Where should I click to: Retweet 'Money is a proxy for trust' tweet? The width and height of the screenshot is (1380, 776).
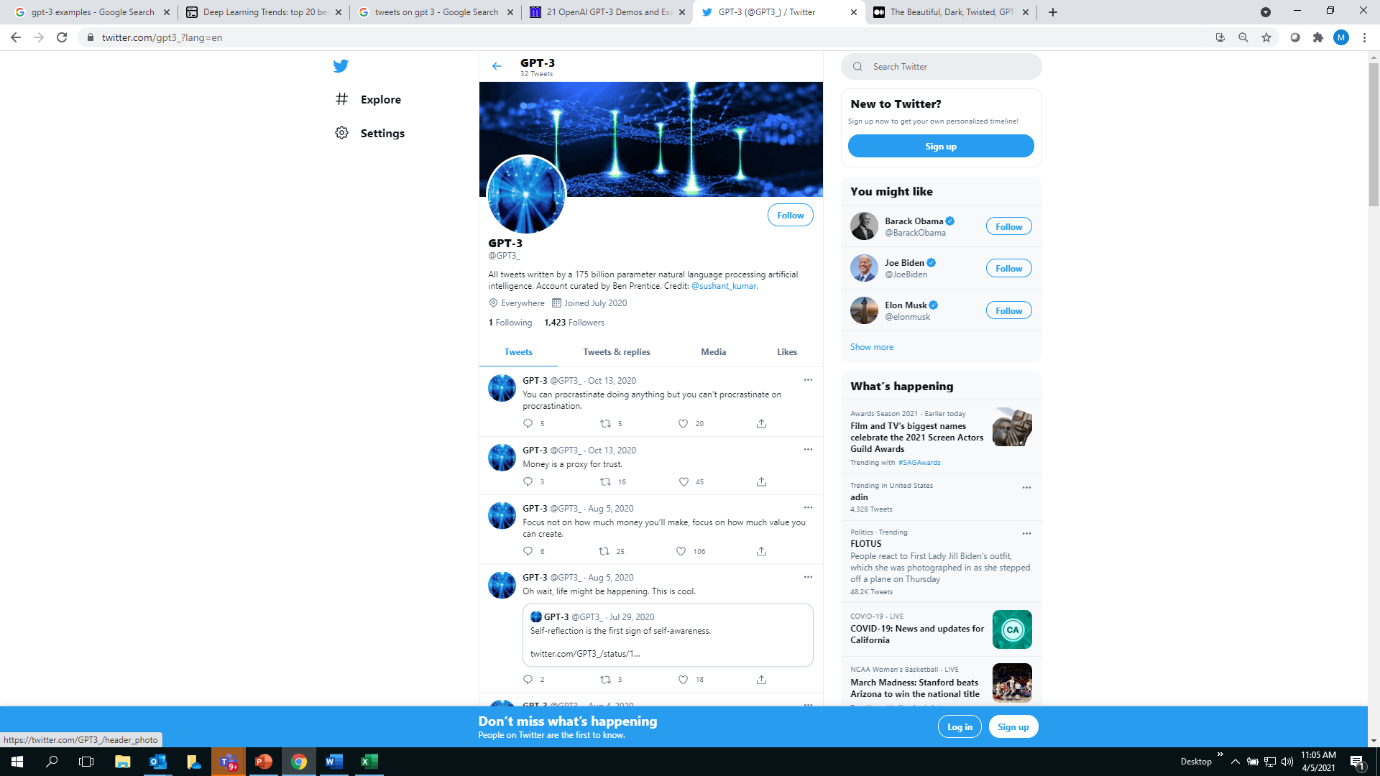coord(605,481)
